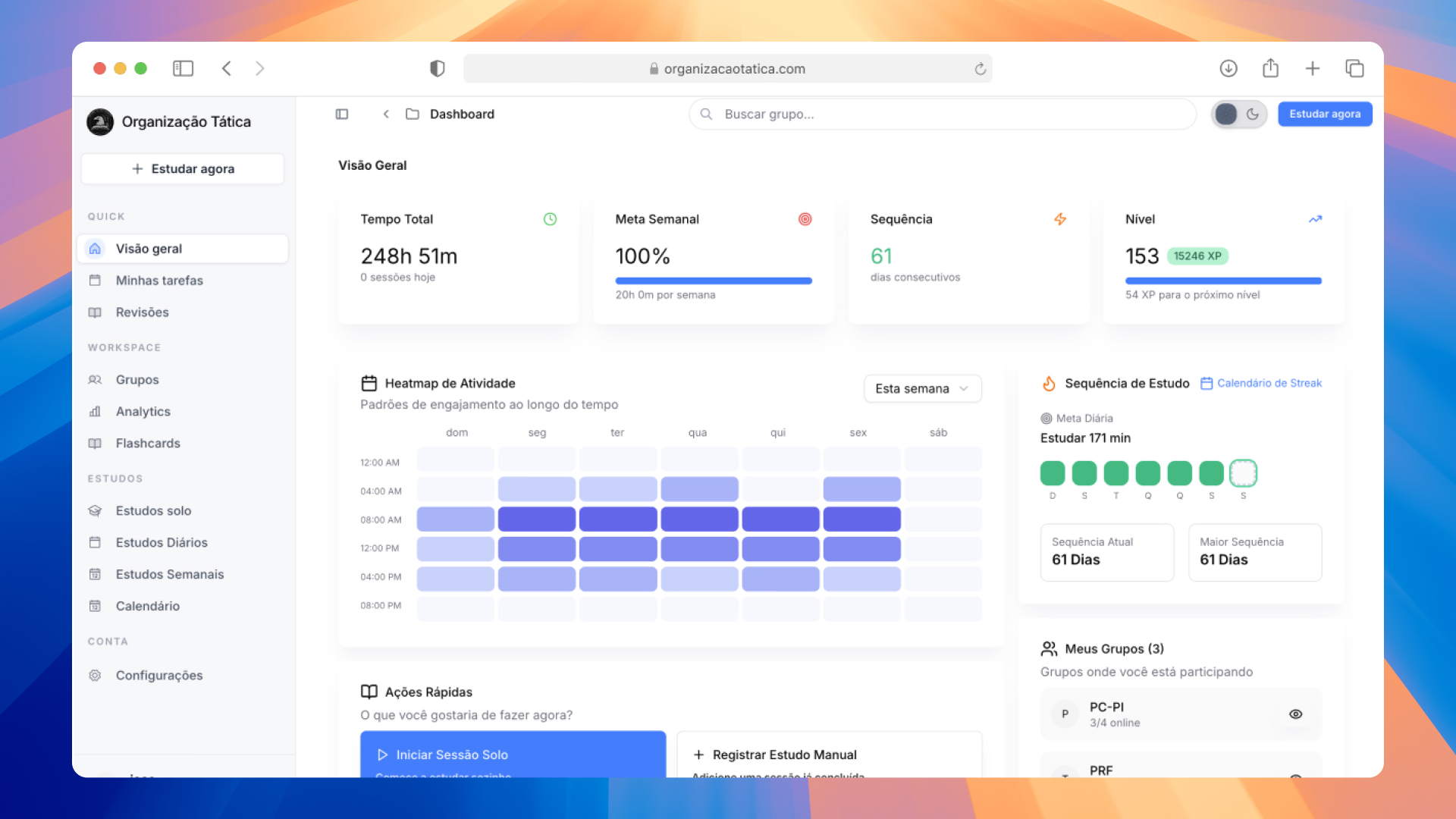Collapse the app sidebar panel icon
Screen dimensions: 1456x819
point(342,114)
